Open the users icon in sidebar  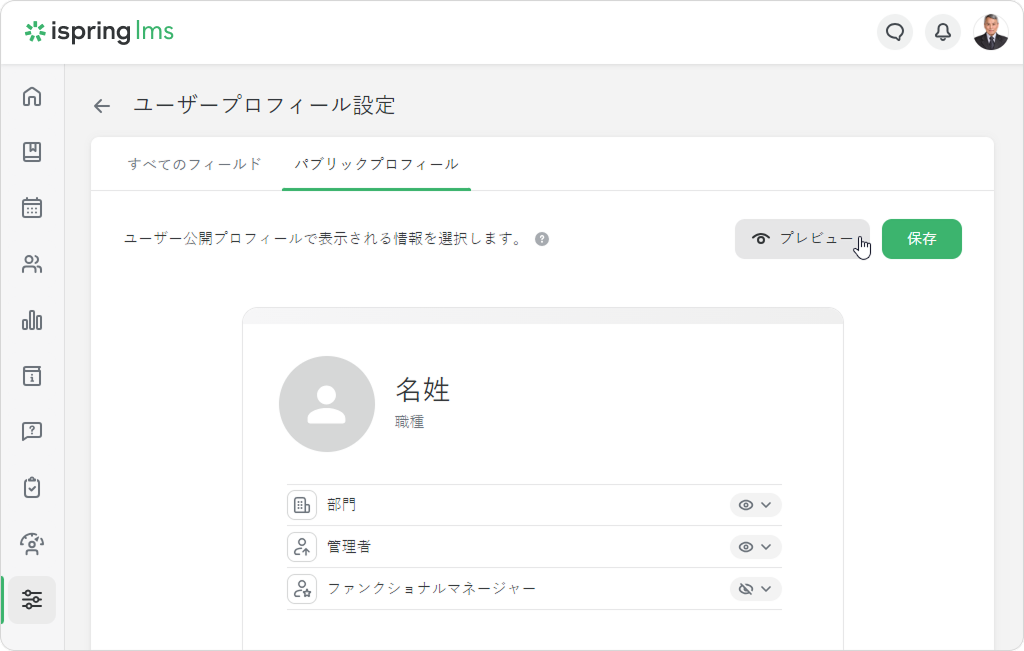click(32, 265)
